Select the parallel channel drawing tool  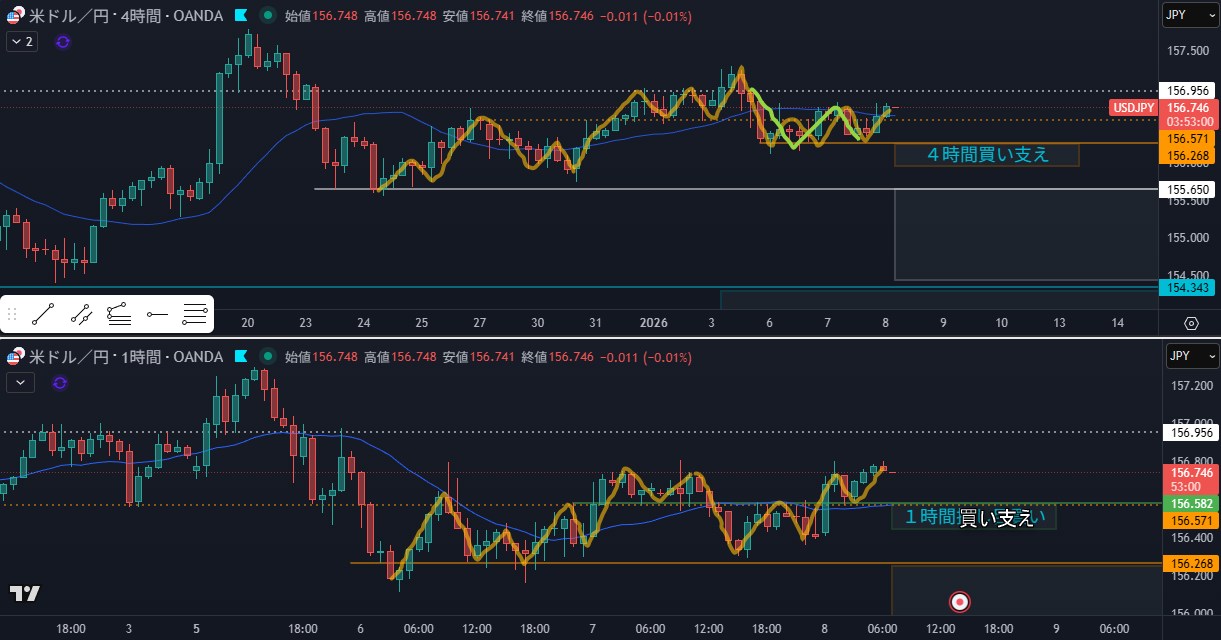[x=81, y=315]
